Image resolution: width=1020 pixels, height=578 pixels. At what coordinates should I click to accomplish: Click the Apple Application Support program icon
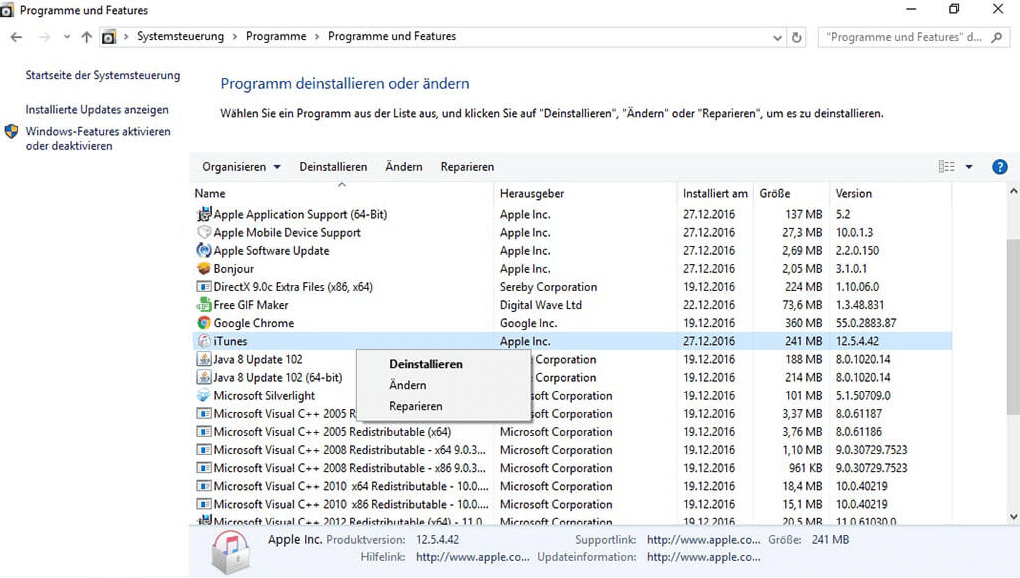pyautogui.click(x=204, y=214)
